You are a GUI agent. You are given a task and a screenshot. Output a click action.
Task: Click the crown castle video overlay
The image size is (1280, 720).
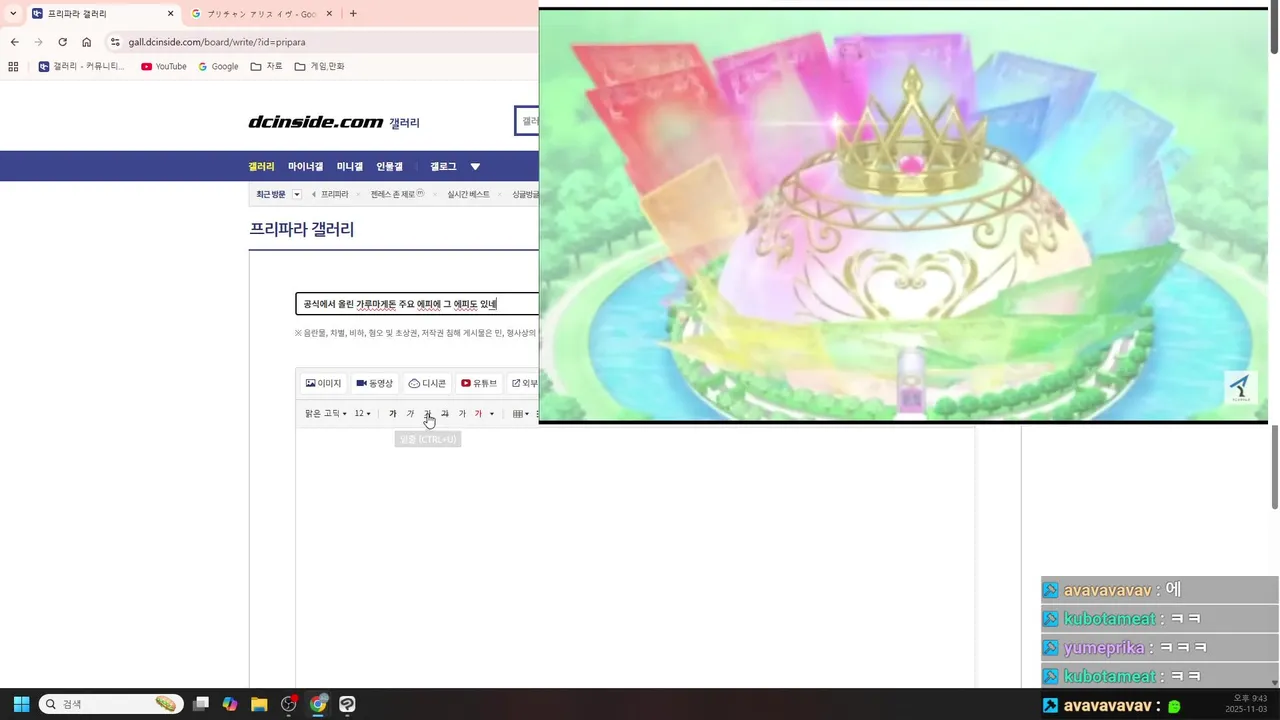[x=903, y=216]
